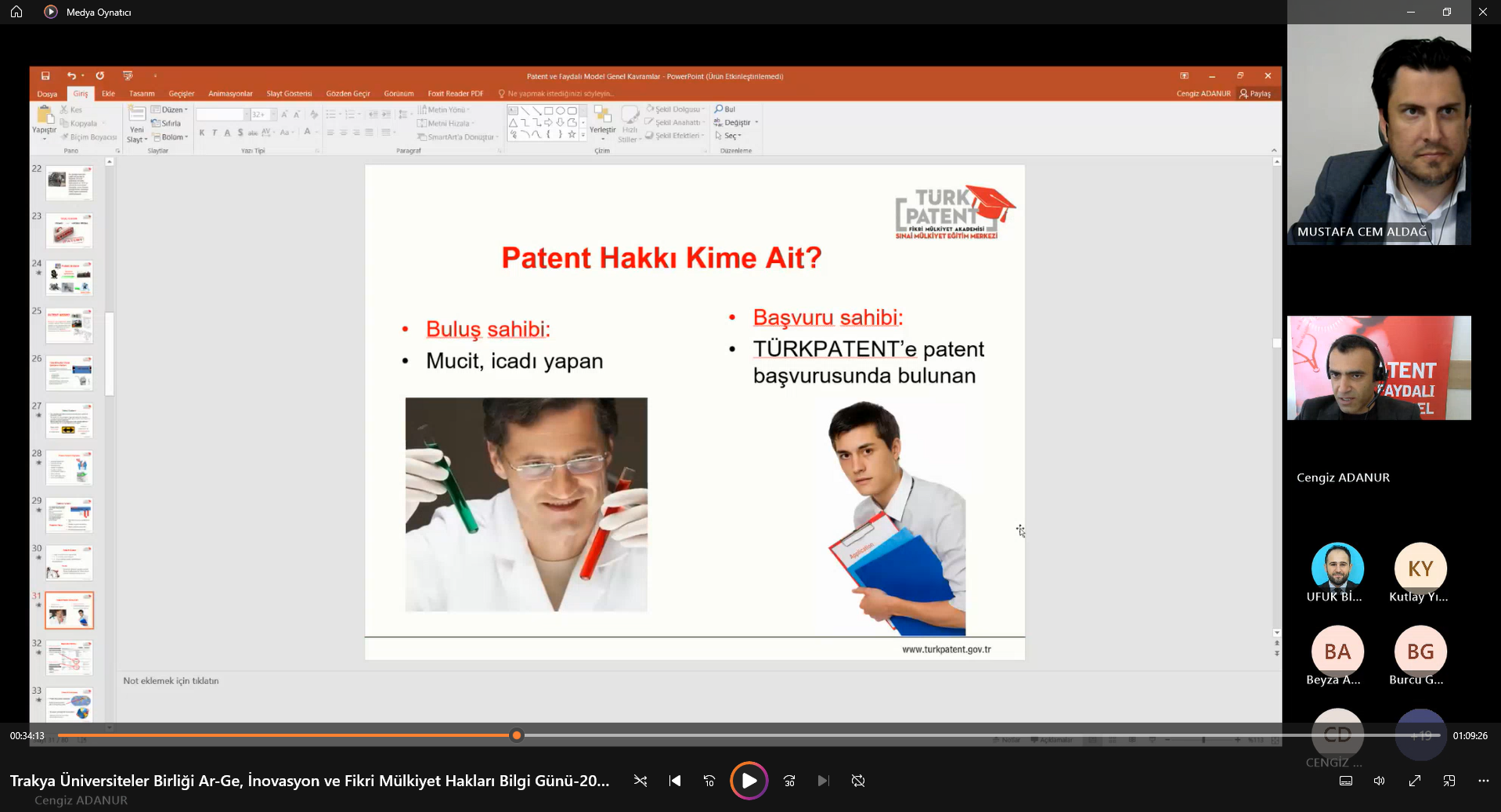Click the Paylaş share button
The height and width of the screenshot is (812, 1501).
click(1255, 94)
